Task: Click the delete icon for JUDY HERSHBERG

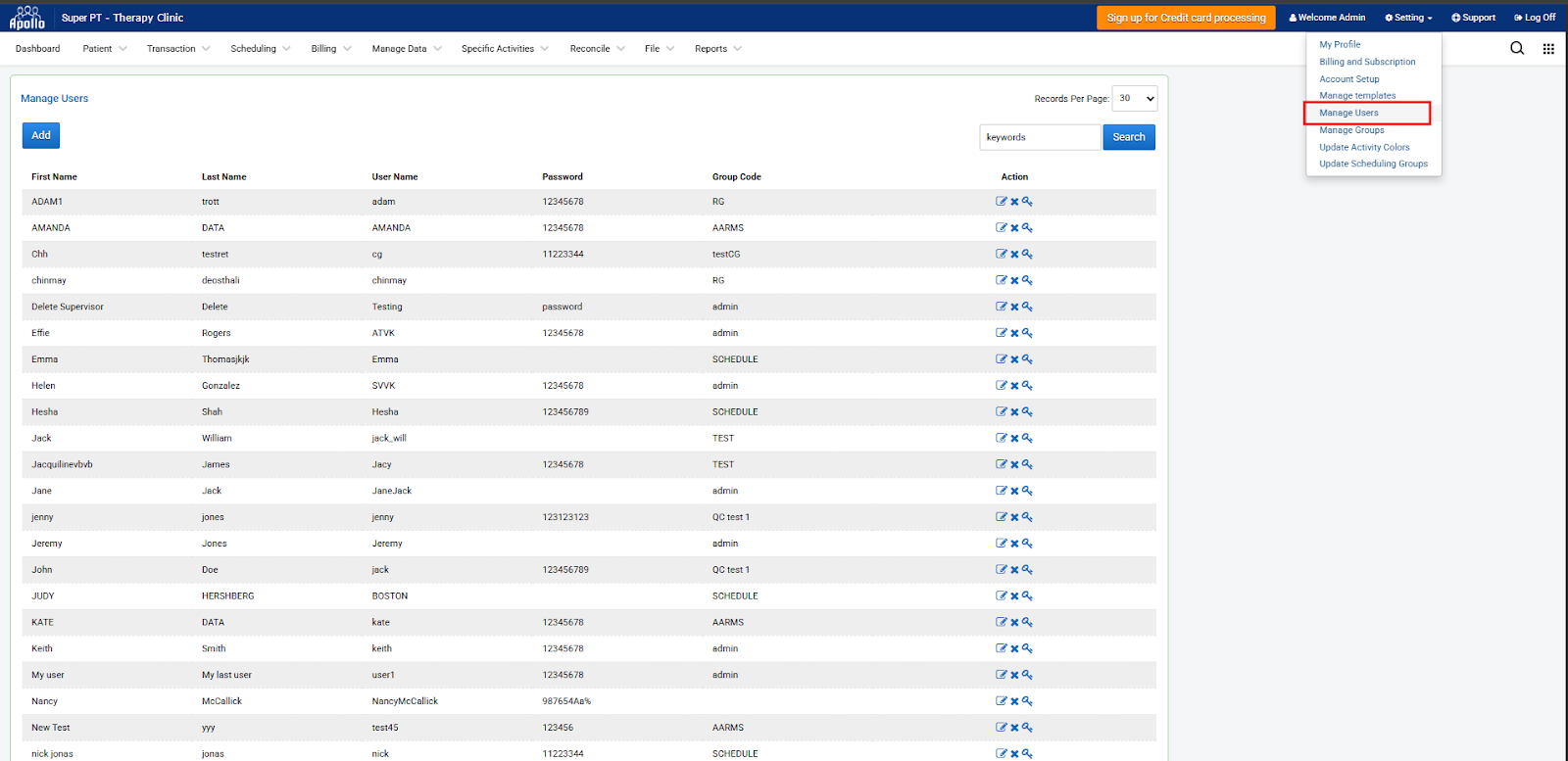Action: tap(1014, 596)
